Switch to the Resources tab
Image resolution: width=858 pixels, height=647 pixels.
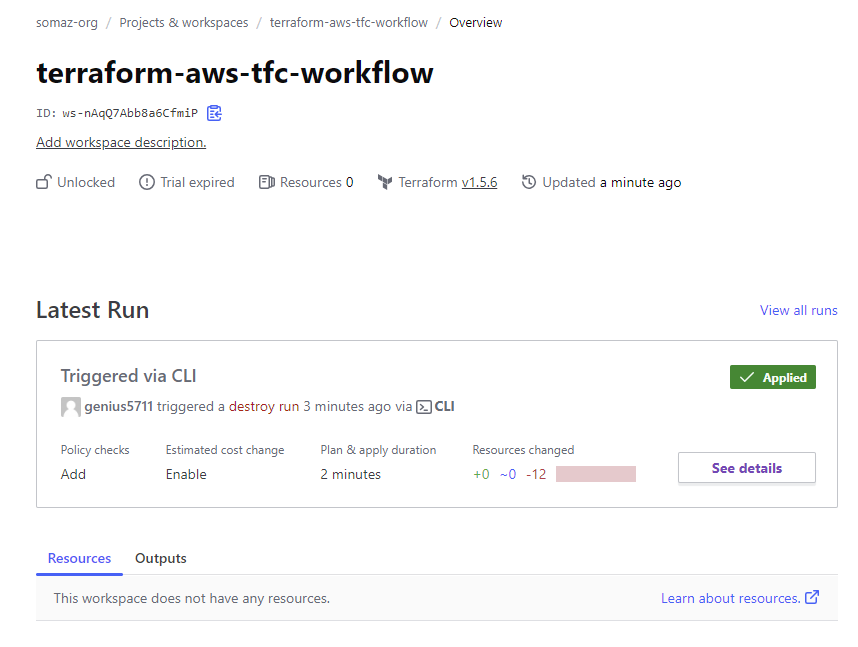coord(79,558)
